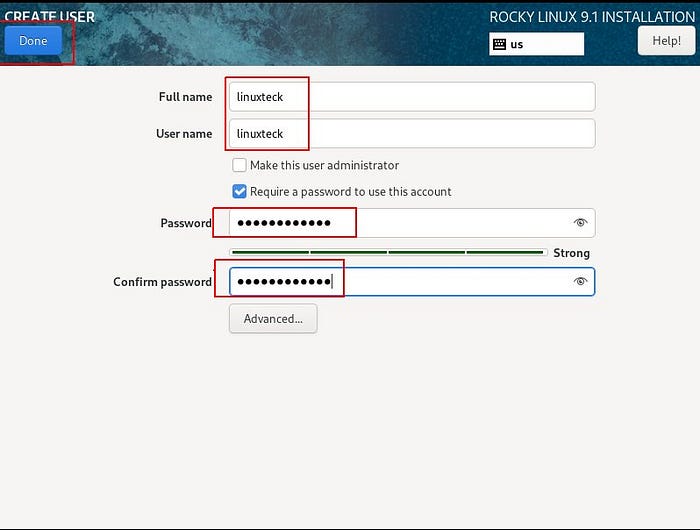This screenshot has height=530, width=700.
Task: Click the Strong strength label
Action: [571, 253]
